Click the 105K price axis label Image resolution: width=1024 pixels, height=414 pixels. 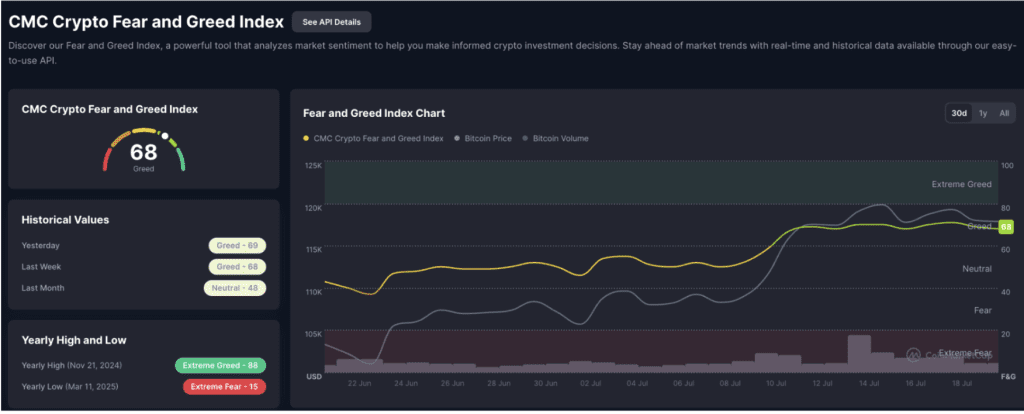[313, 334]
